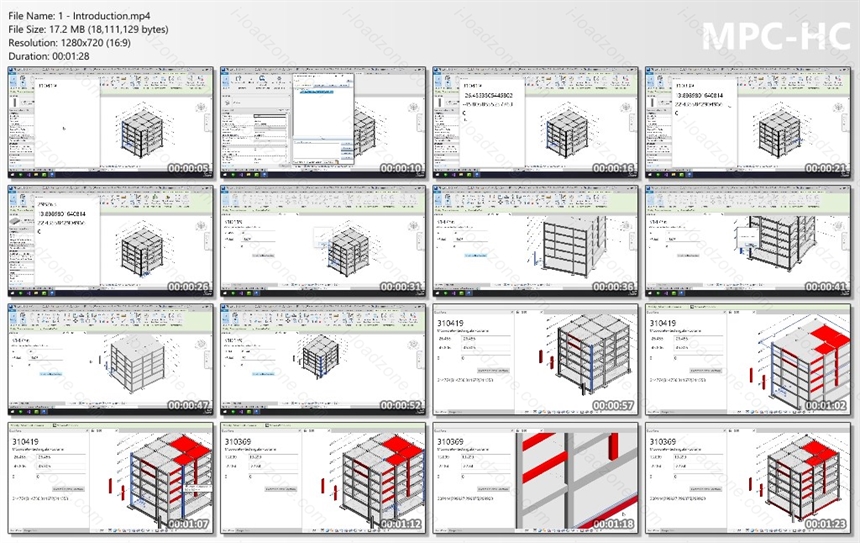
Task: Click the final thumbnail at 00:01:23
Action: click(748, 478)
